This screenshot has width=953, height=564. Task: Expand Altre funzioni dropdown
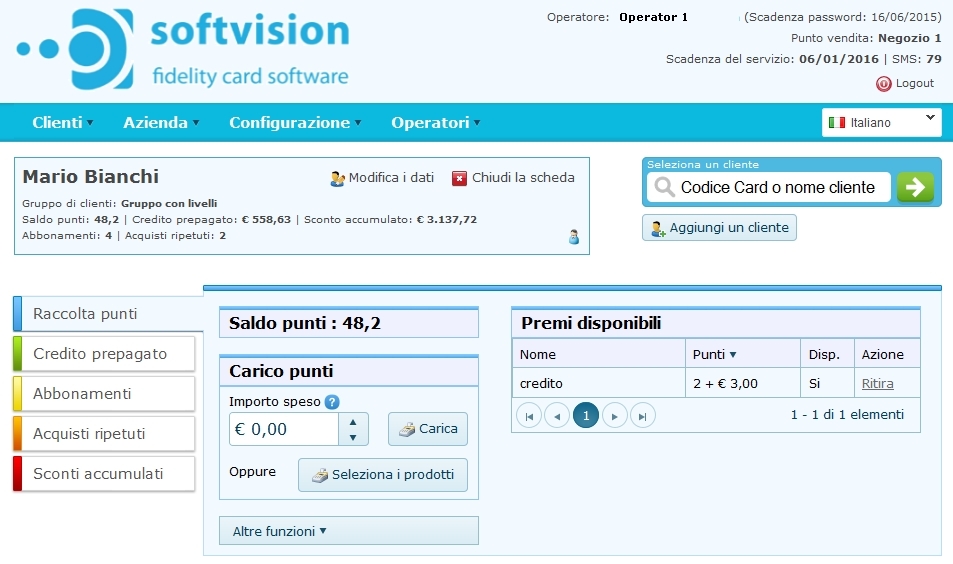349,531
